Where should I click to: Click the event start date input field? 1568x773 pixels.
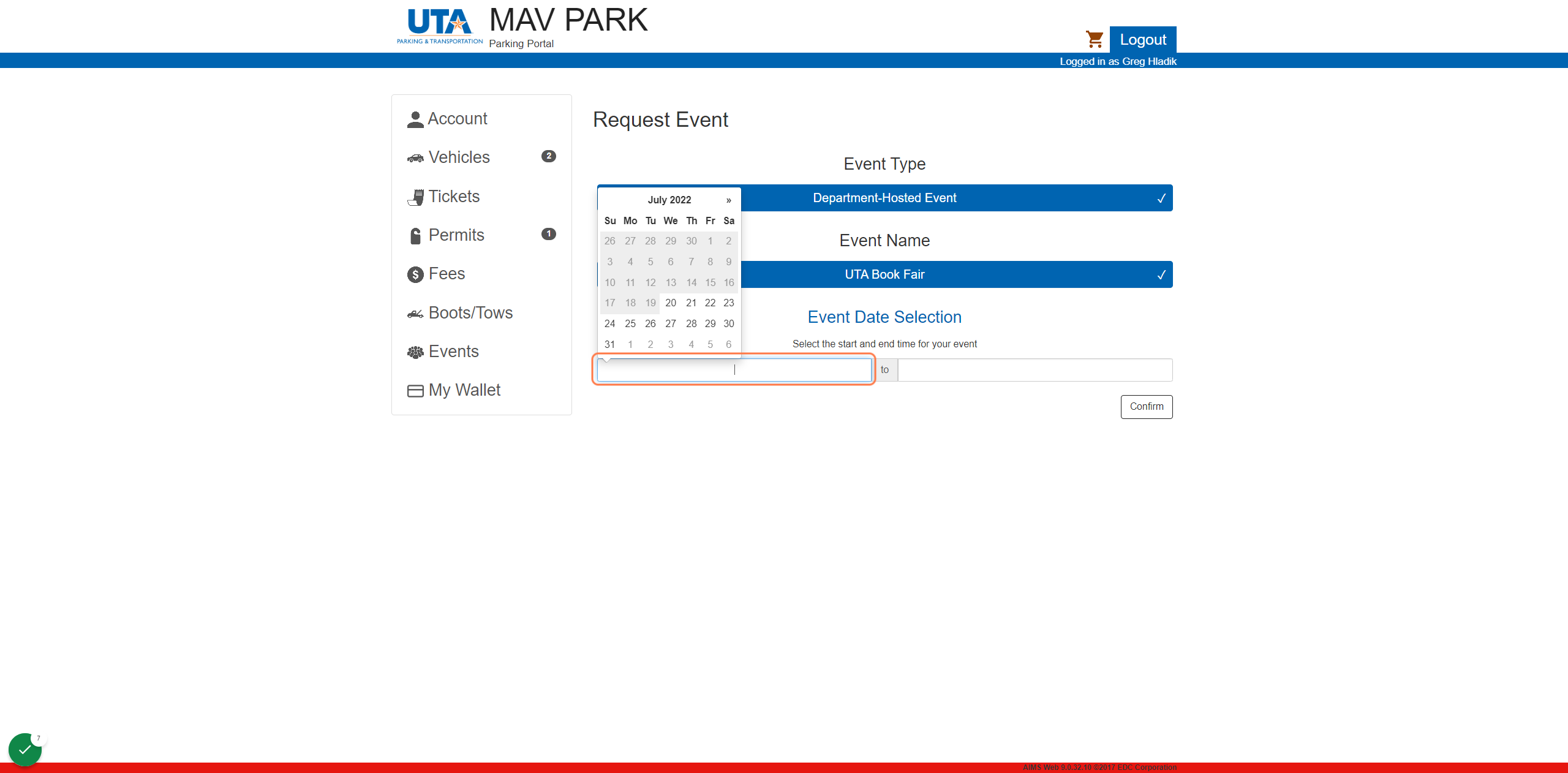click(x=734, y=370)
